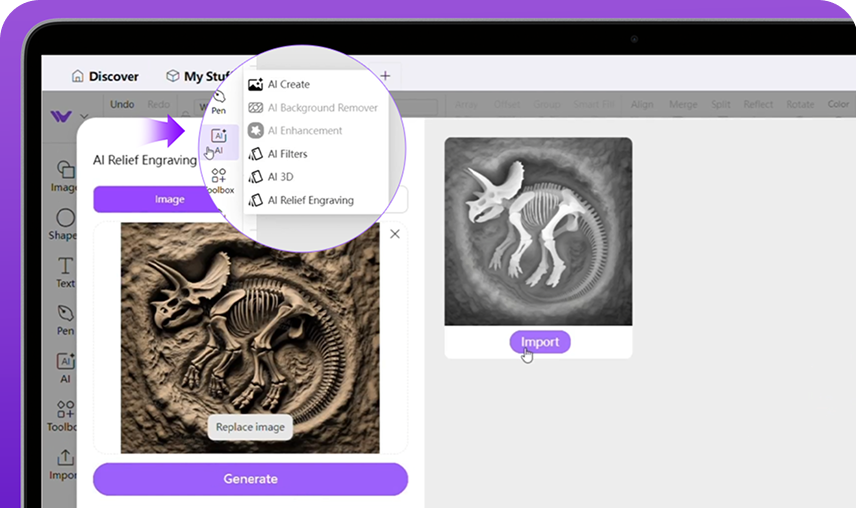The width and height of the screenshot is (858, 508).
Task: Open the Discover home tab
Action: click(x=105, y=76)
